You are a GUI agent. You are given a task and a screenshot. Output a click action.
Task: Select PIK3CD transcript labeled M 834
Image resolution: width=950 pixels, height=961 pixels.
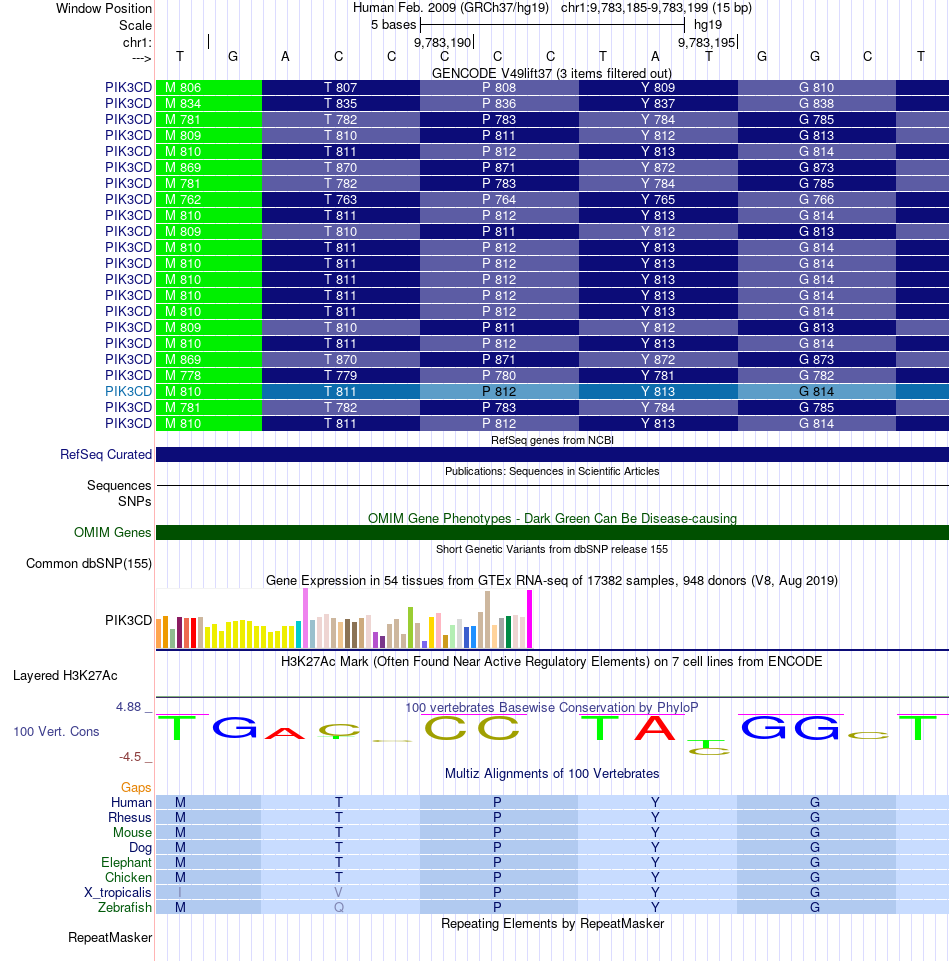(x=128, y=104)
